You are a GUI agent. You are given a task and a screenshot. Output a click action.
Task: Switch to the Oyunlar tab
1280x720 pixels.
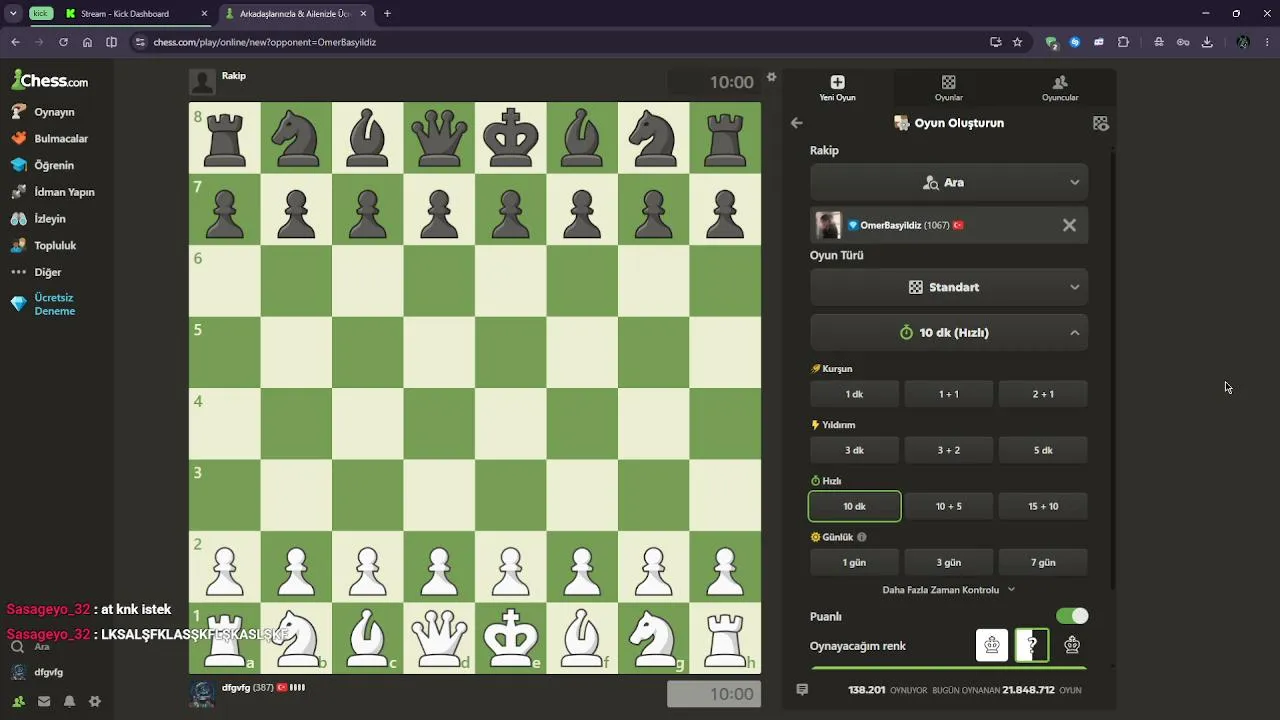(949, 88)
